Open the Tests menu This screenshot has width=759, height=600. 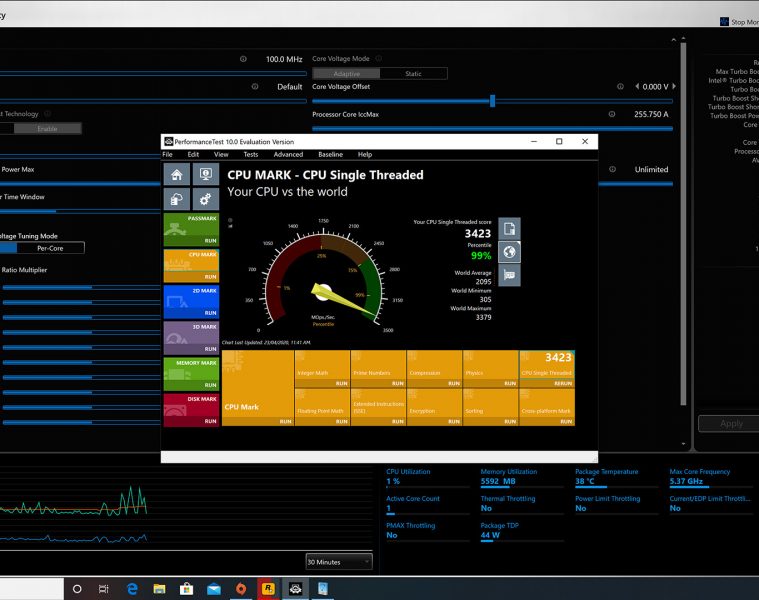tap(251, 154)
